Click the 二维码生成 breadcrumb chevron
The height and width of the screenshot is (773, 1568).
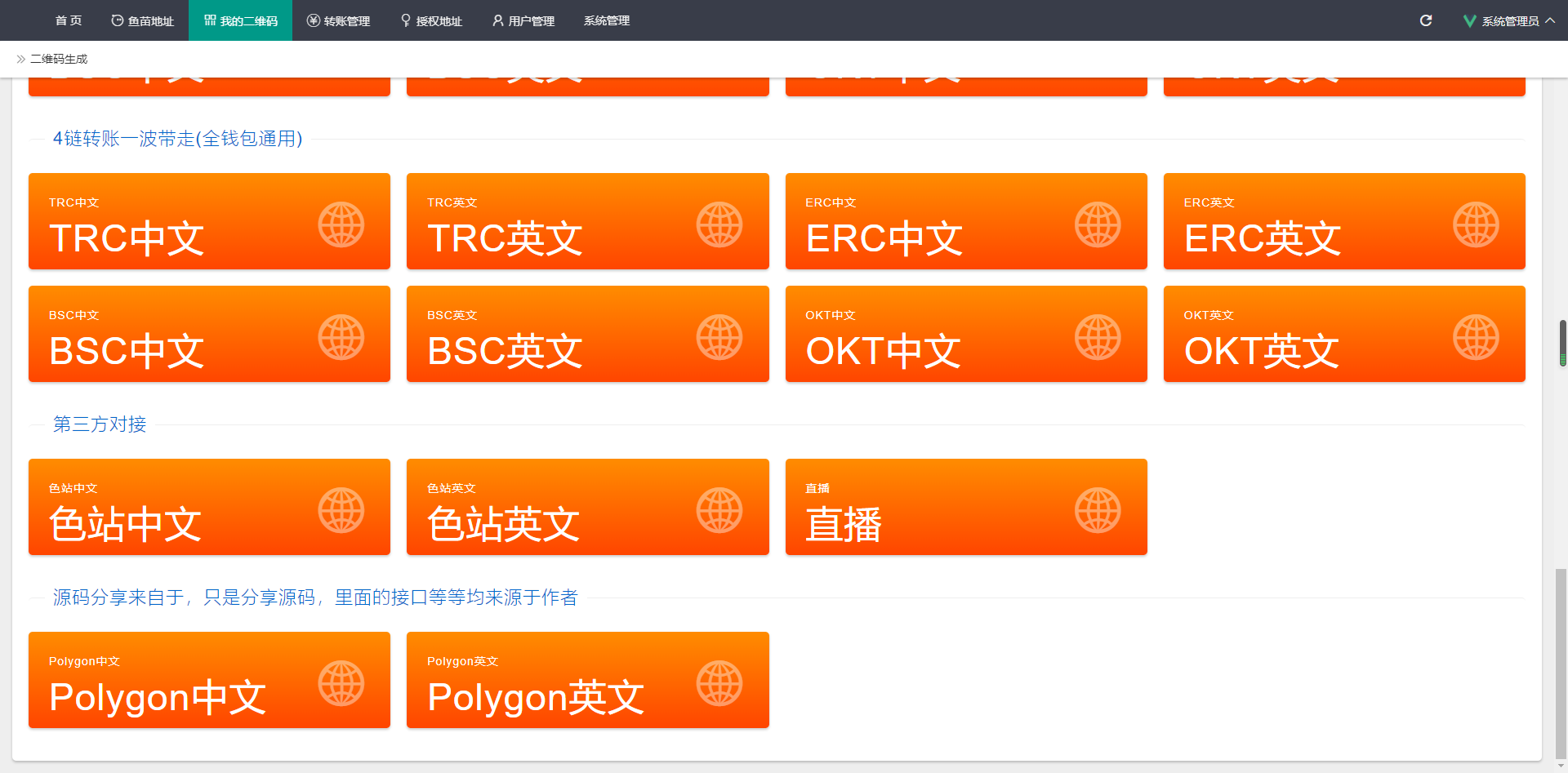21,59
